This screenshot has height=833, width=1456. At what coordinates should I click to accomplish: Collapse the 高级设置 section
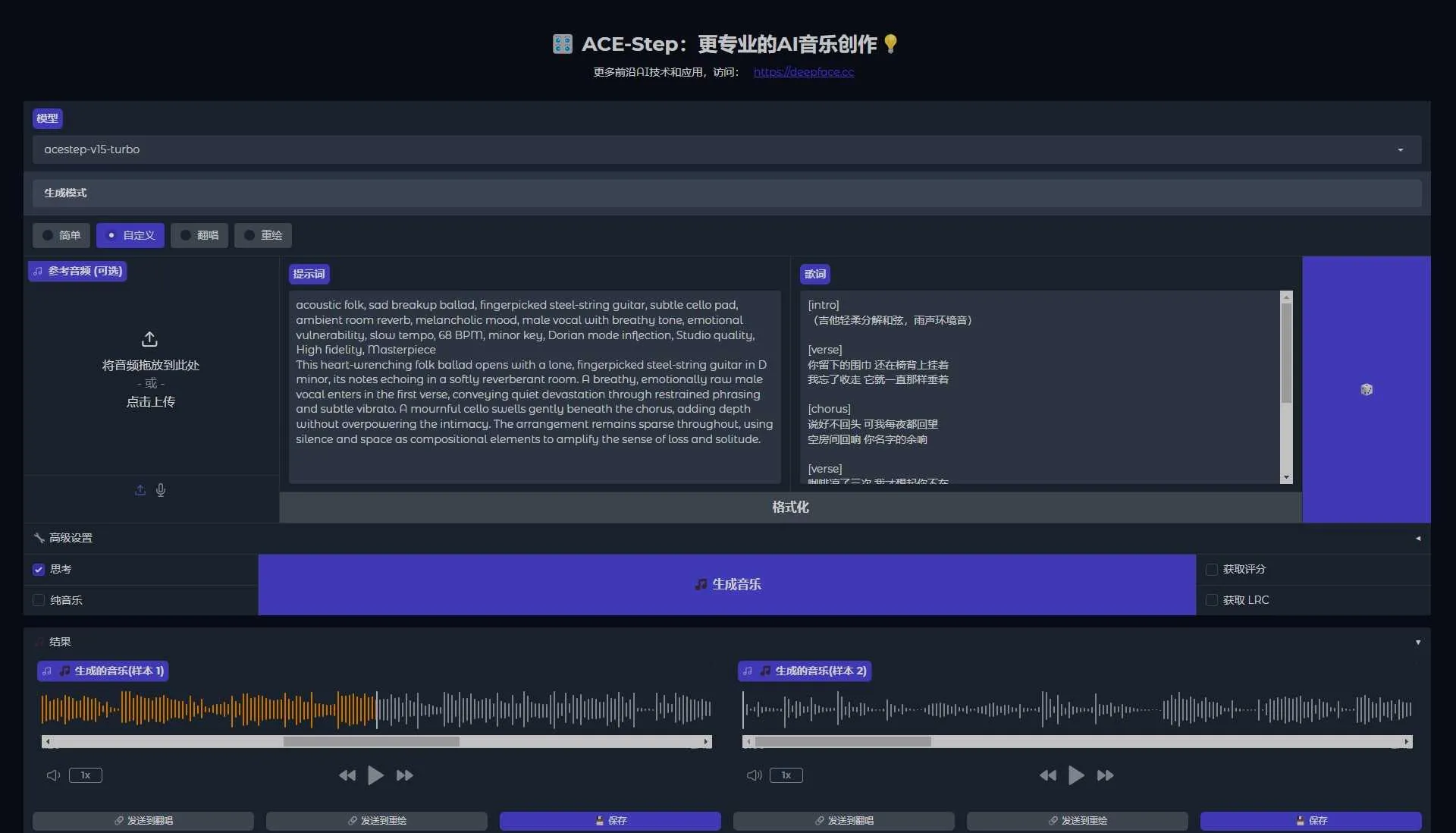tap(1418, 539)
